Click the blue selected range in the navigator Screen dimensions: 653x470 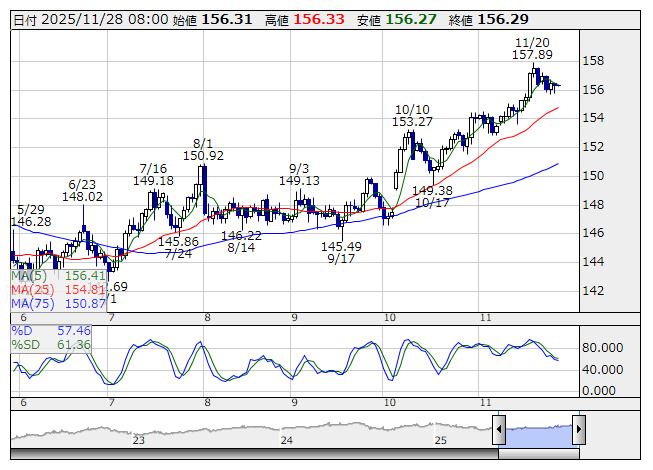coord(538,431)
